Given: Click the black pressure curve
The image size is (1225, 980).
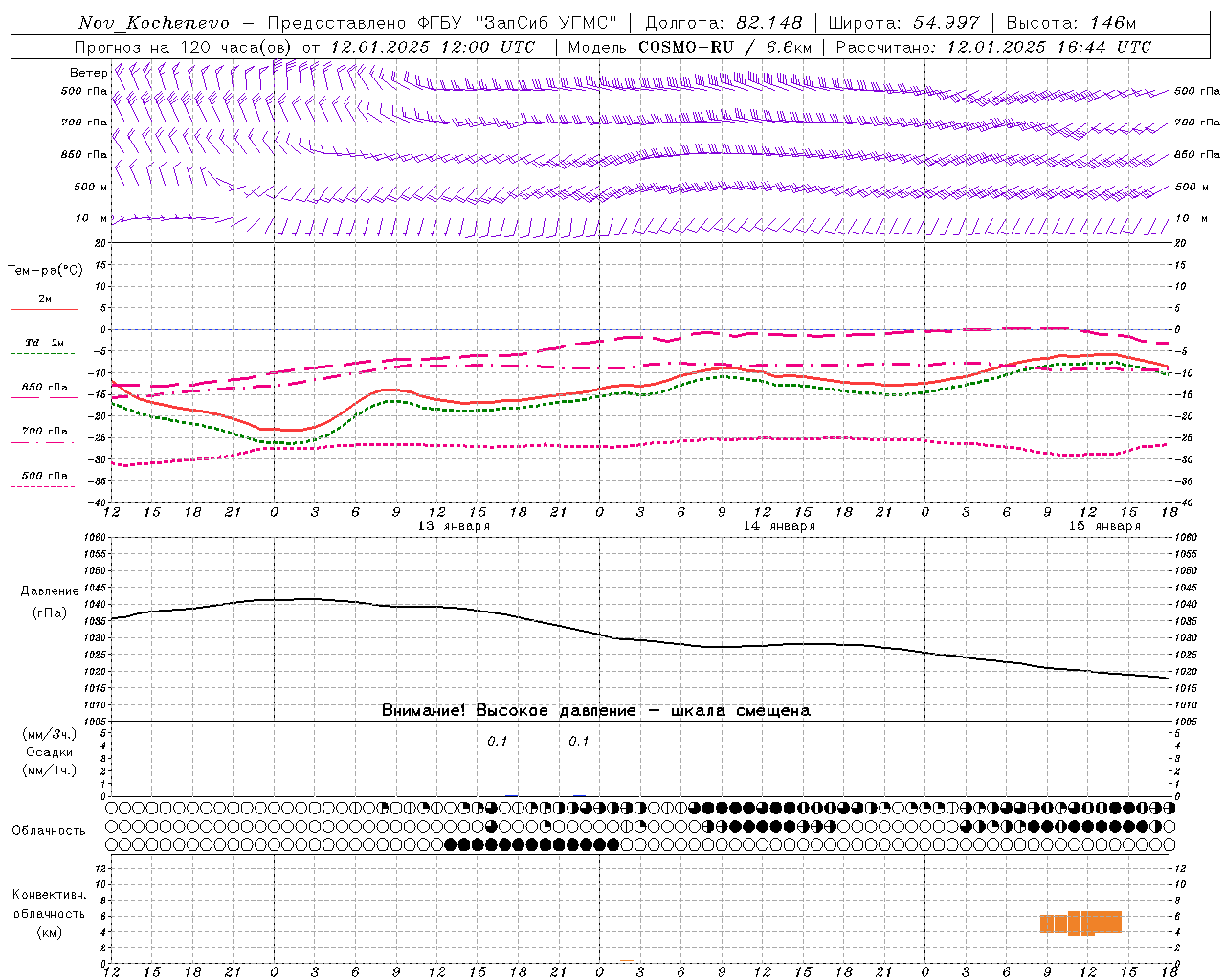Looking at the screenshot, I should [x=639, y=640].
